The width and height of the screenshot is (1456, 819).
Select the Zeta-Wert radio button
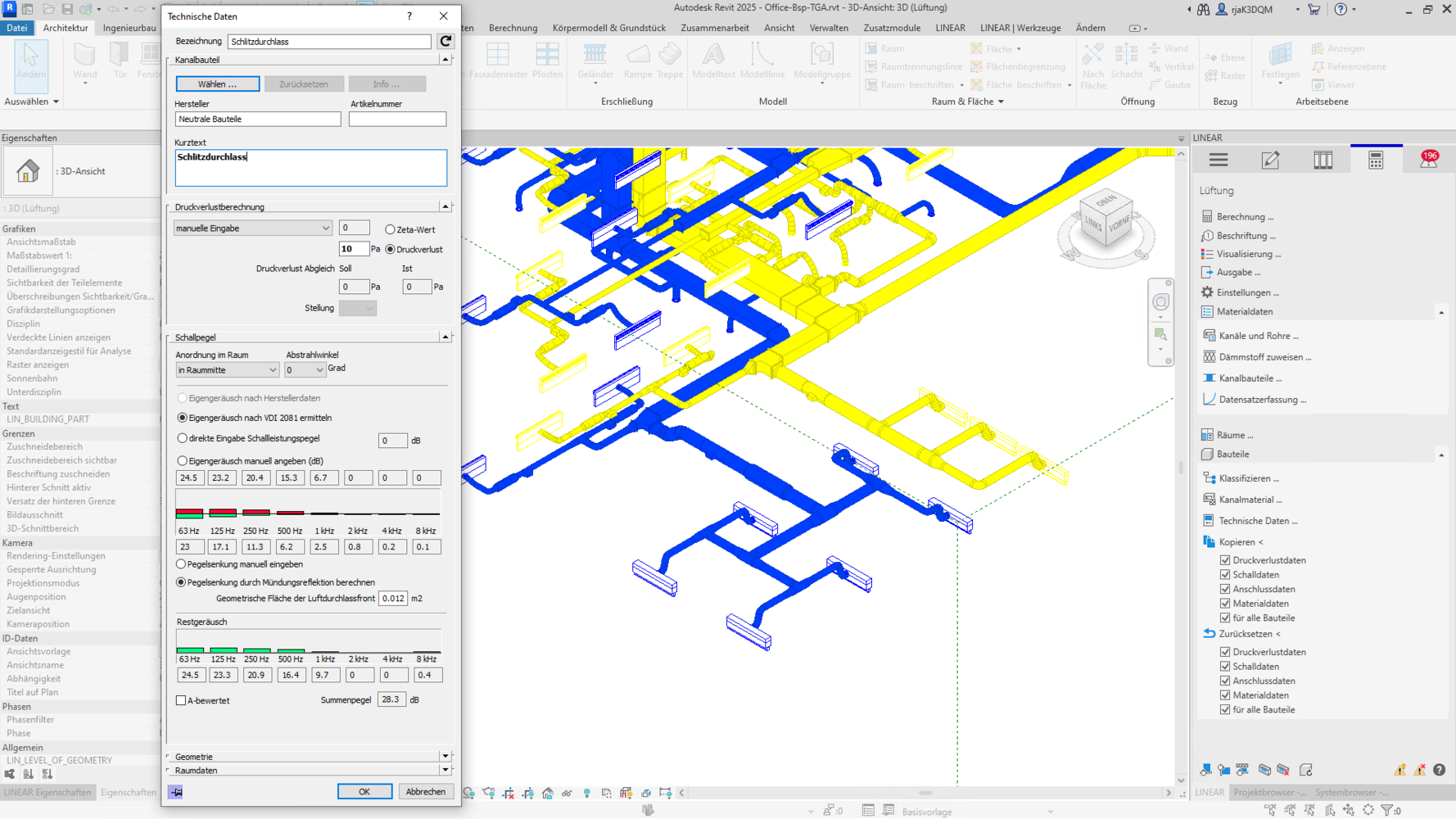coord(391,230)
